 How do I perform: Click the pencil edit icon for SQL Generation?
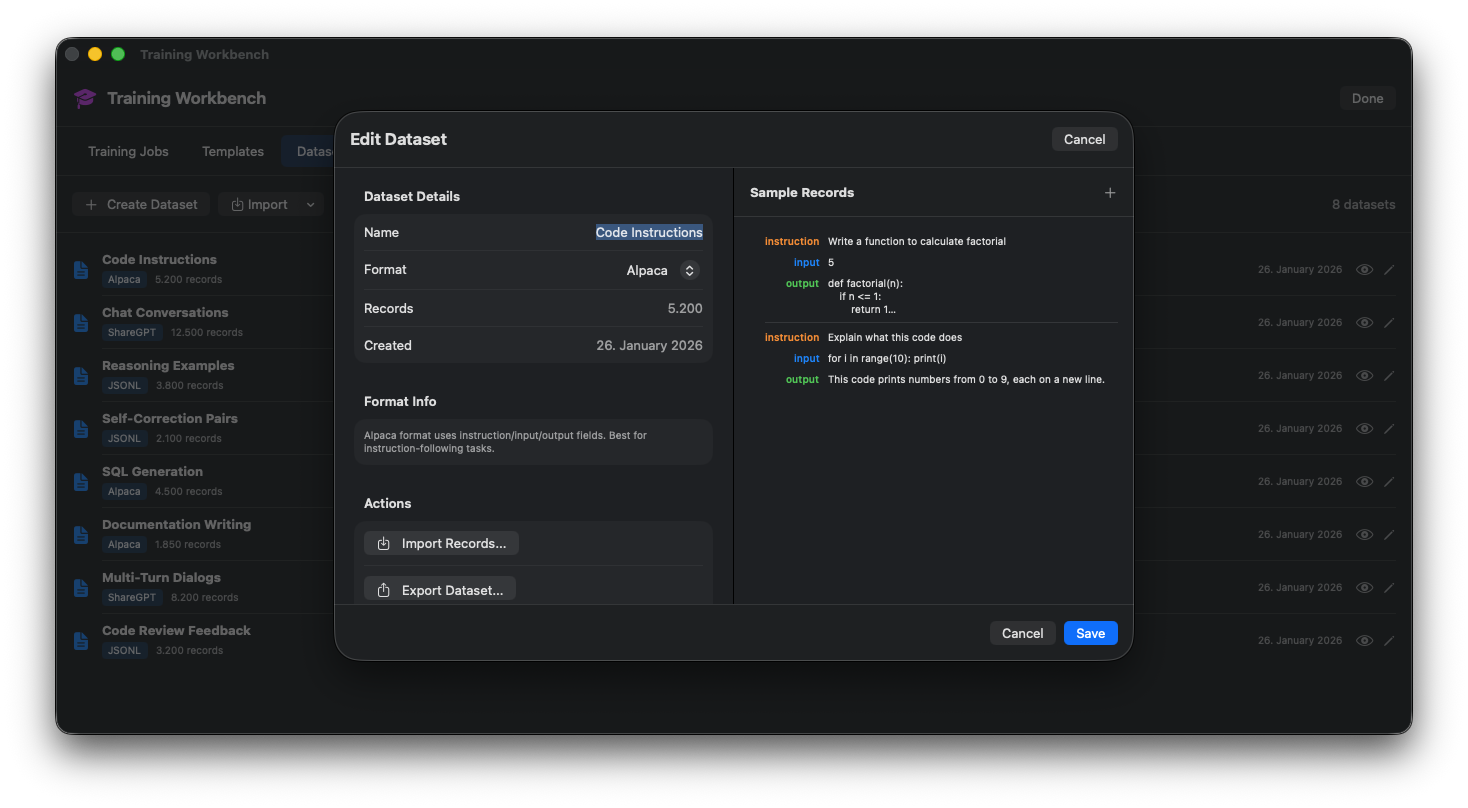coord(1389,482)
